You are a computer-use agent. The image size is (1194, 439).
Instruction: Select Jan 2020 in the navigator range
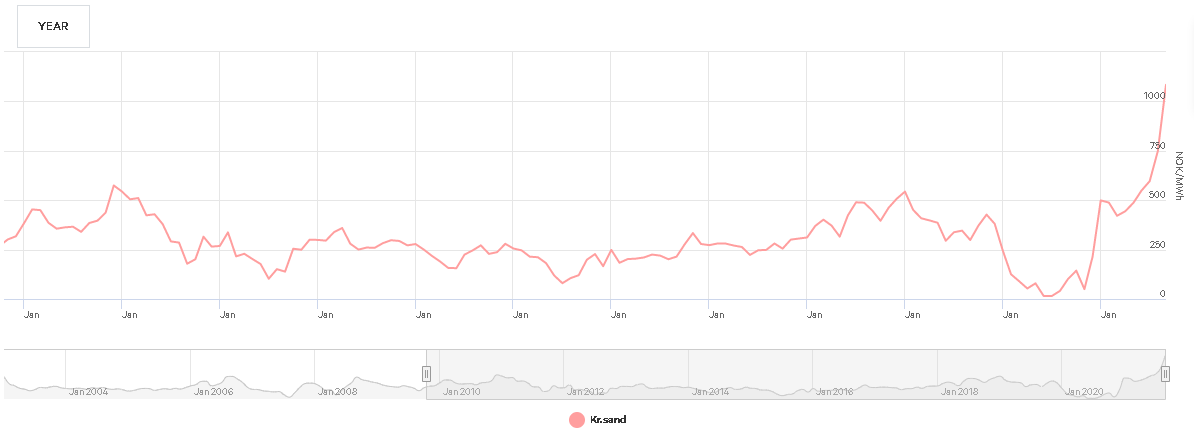(1084, 391)
